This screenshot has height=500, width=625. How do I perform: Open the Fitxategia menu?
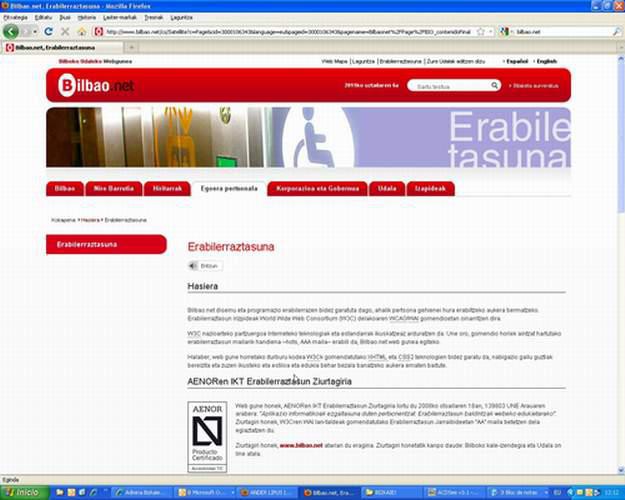tap(16, 18)
